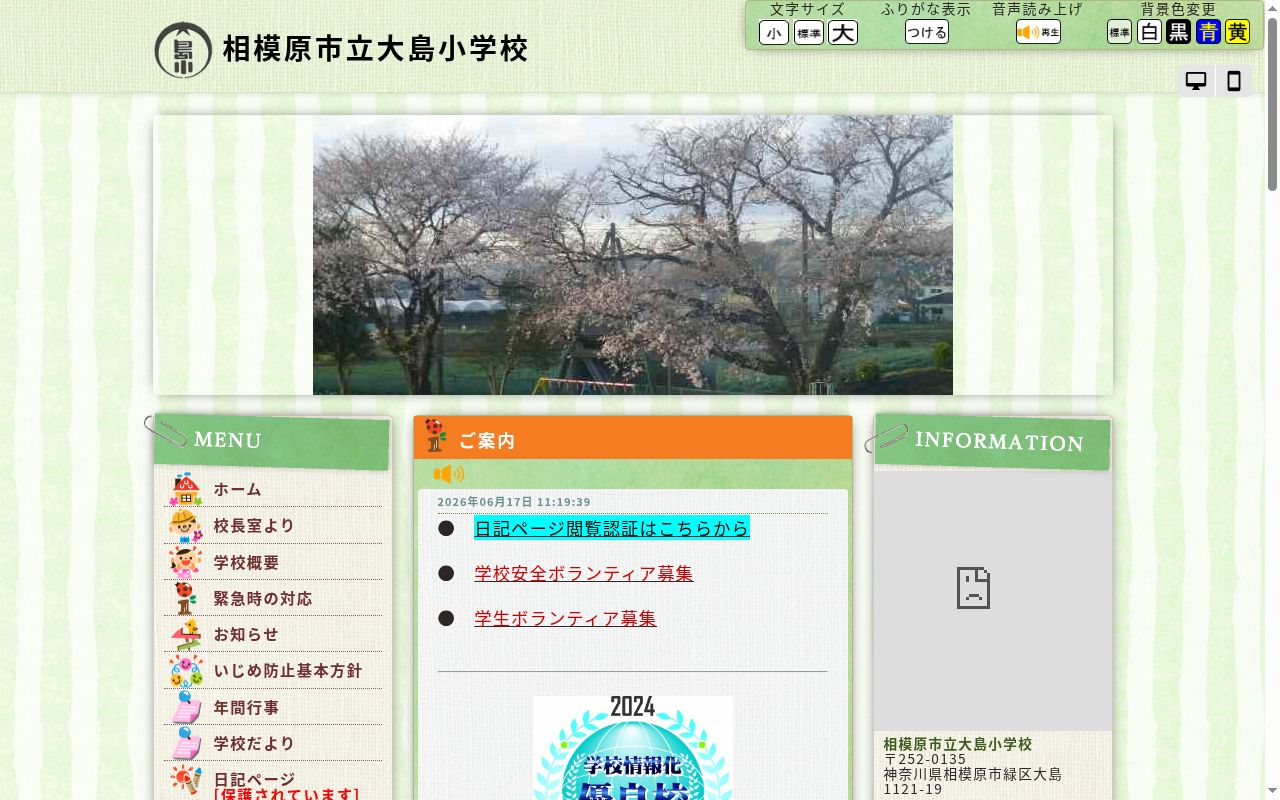The height and width of the screenshot is (800, 1280).
Task: Open ホーム menu item
Action: [x=273, y=489]
